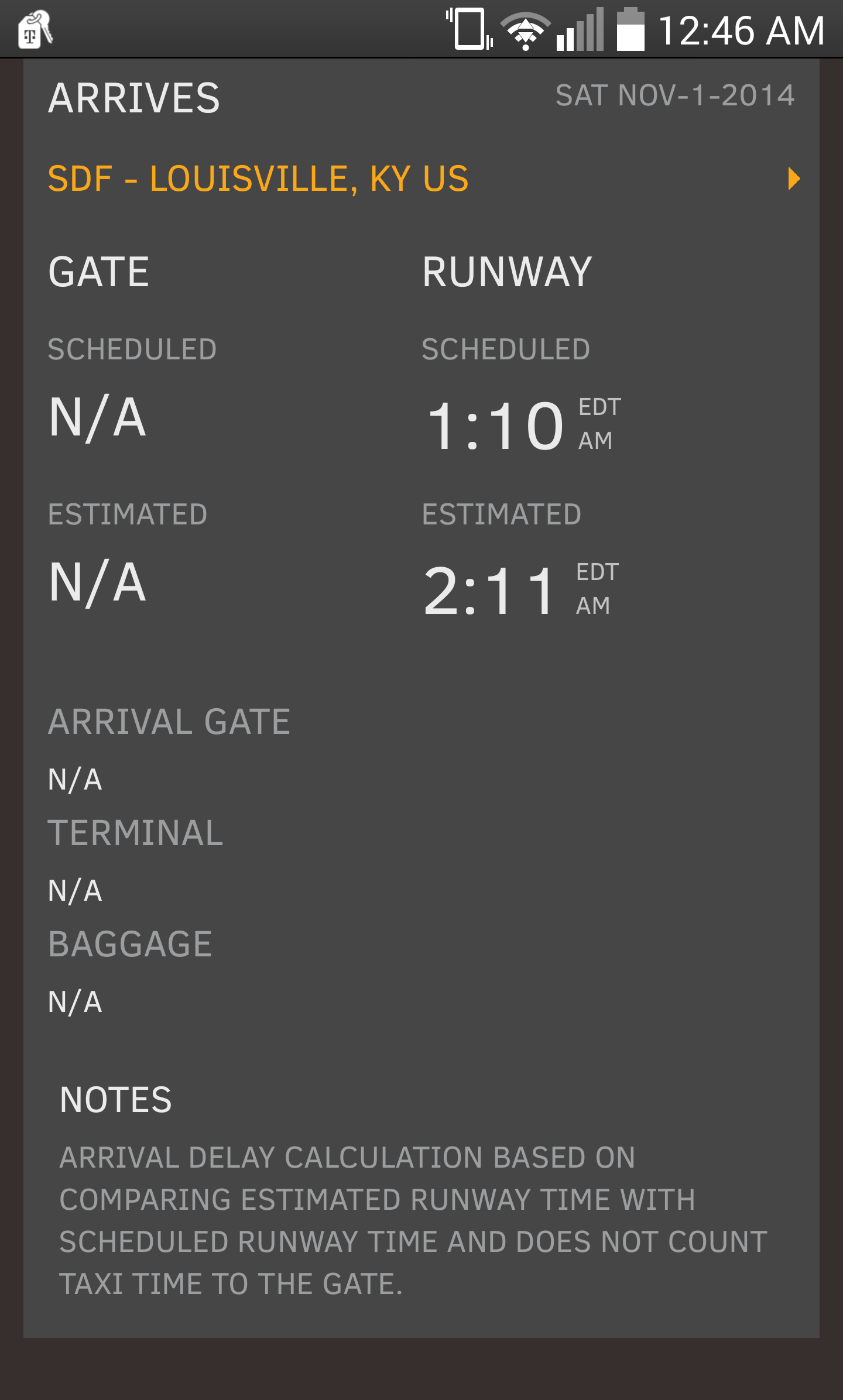This screenshot has width=843, height=1400.
Task: Tap the estimated gate N/A value
Action: pyautogui.click(x=97, y=582)
